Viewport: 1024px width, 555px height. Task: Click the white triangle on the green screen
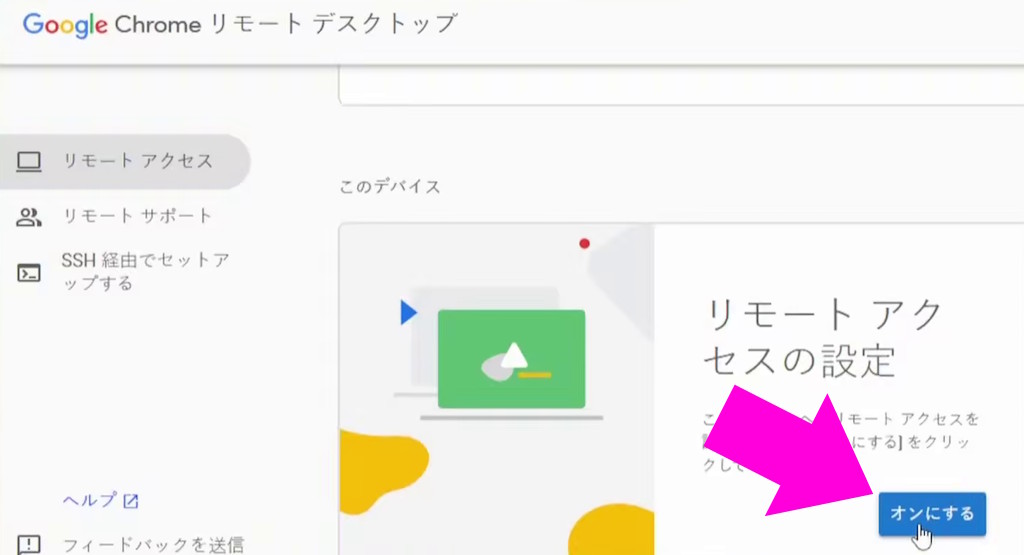click(x=514, y=355)
